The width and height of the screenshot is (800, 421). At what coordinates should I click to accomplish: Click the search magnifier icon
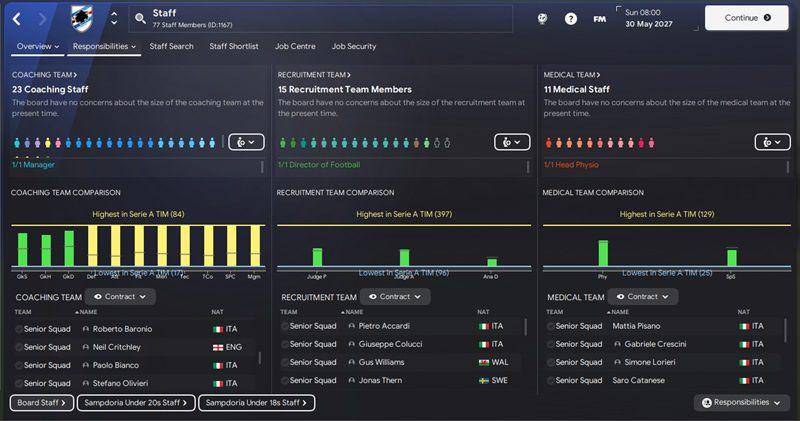[x=140, y=19]
